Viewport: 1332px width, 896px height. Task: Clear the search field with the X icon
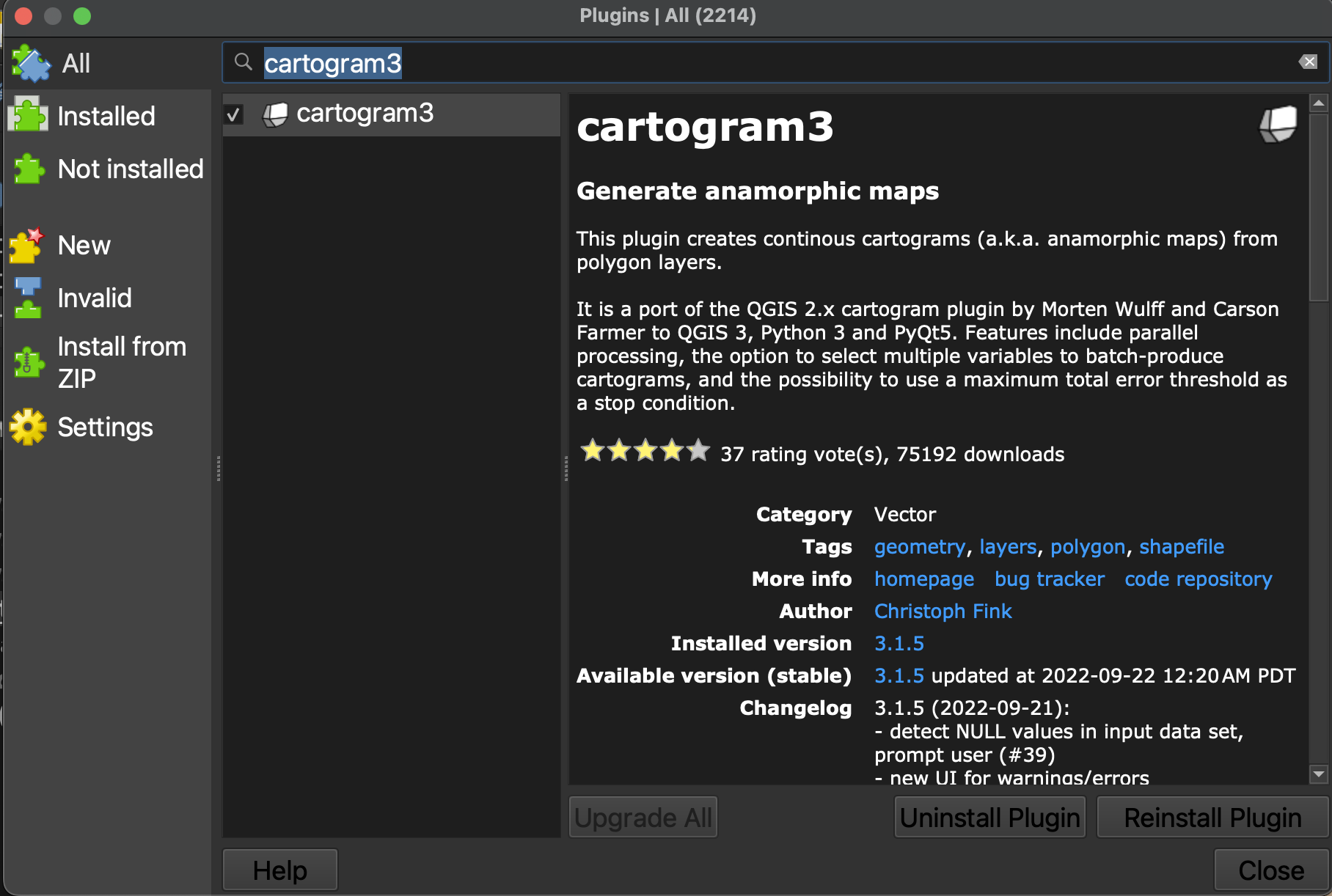pos(1308,62)
